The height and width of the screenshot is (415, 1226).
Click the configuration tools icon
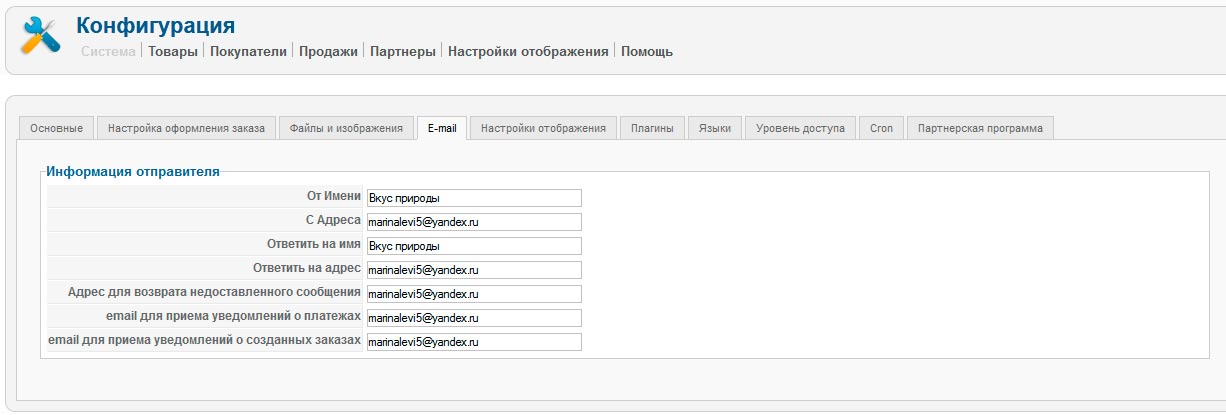pos(41,36)
